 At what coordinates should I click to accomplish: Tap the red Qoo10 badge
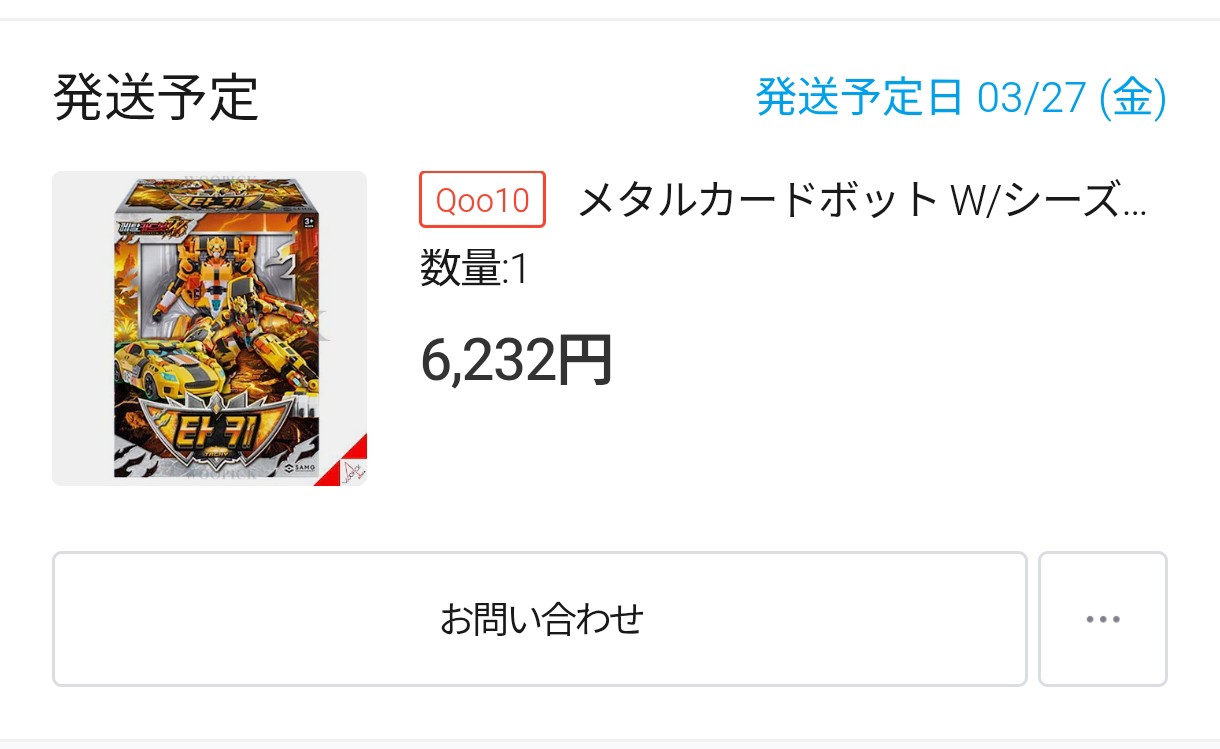482,200
